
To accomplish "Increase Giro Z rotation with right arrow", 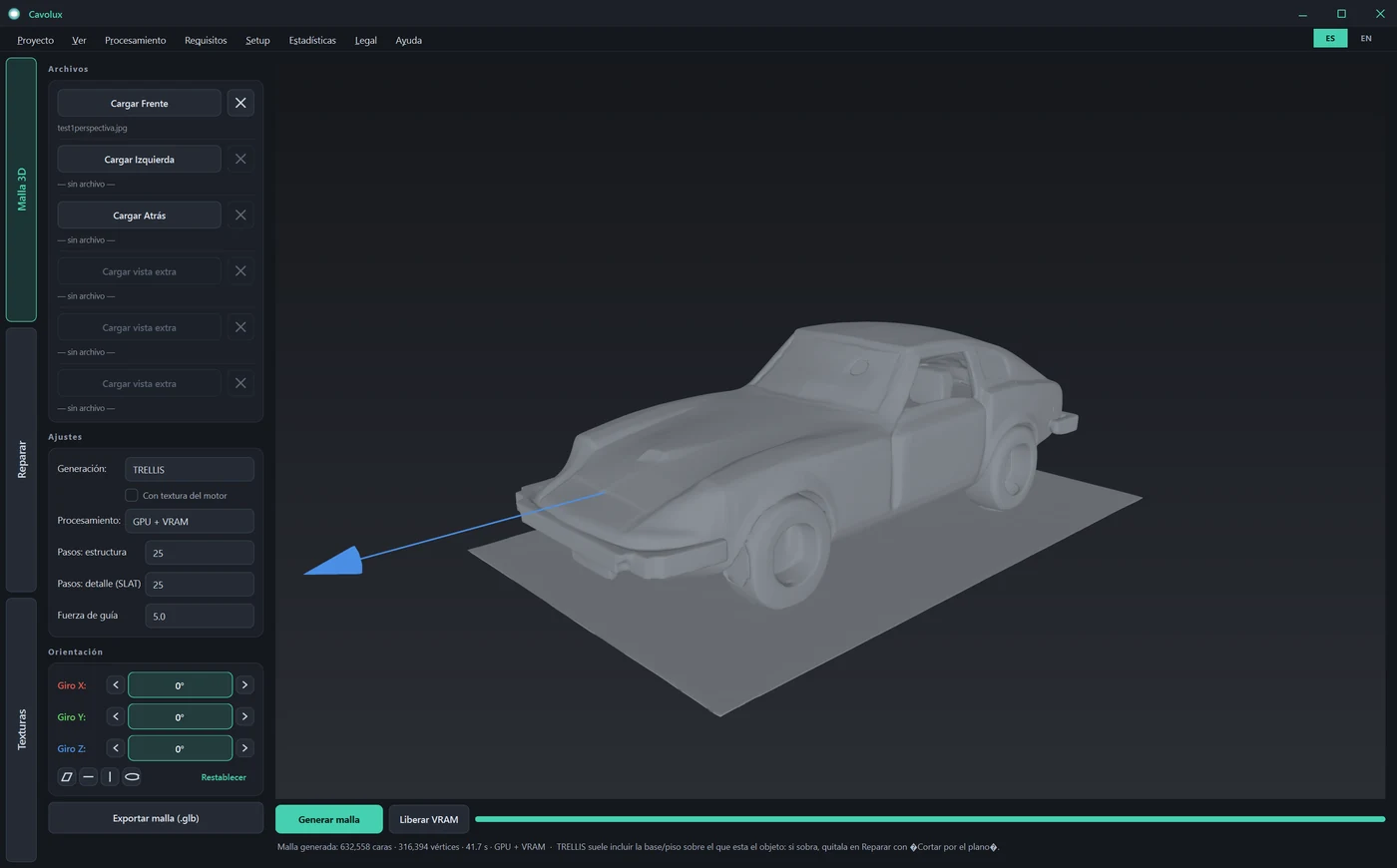I will (244, 748).
